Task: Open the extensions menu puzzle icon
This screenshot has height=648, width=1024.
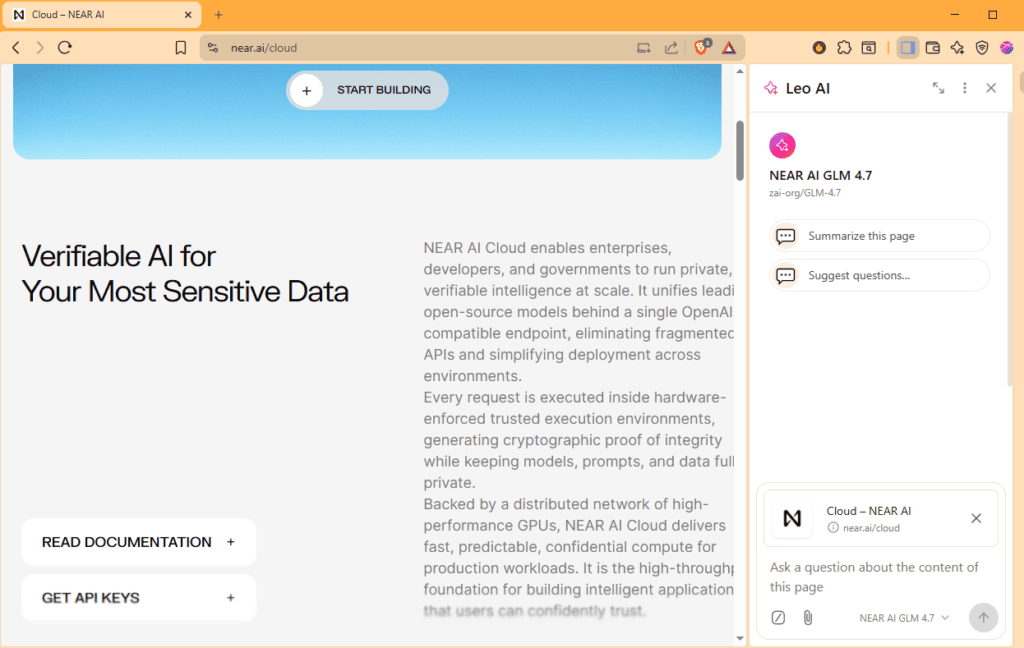Action: point(845,47)
